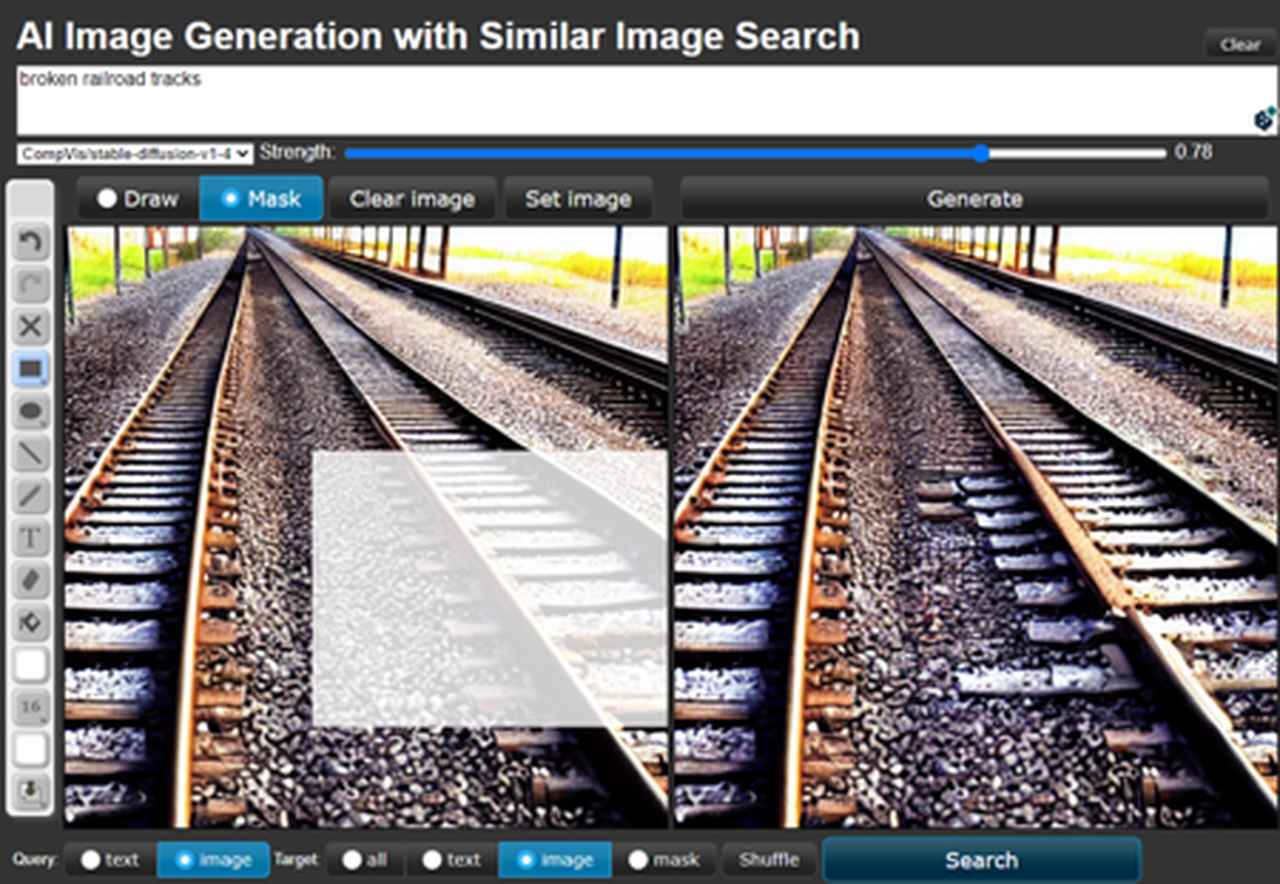Viewport: 1280px width, 884px height.
Task: Click Generate to create the image
Action: [x=975, y=199]
